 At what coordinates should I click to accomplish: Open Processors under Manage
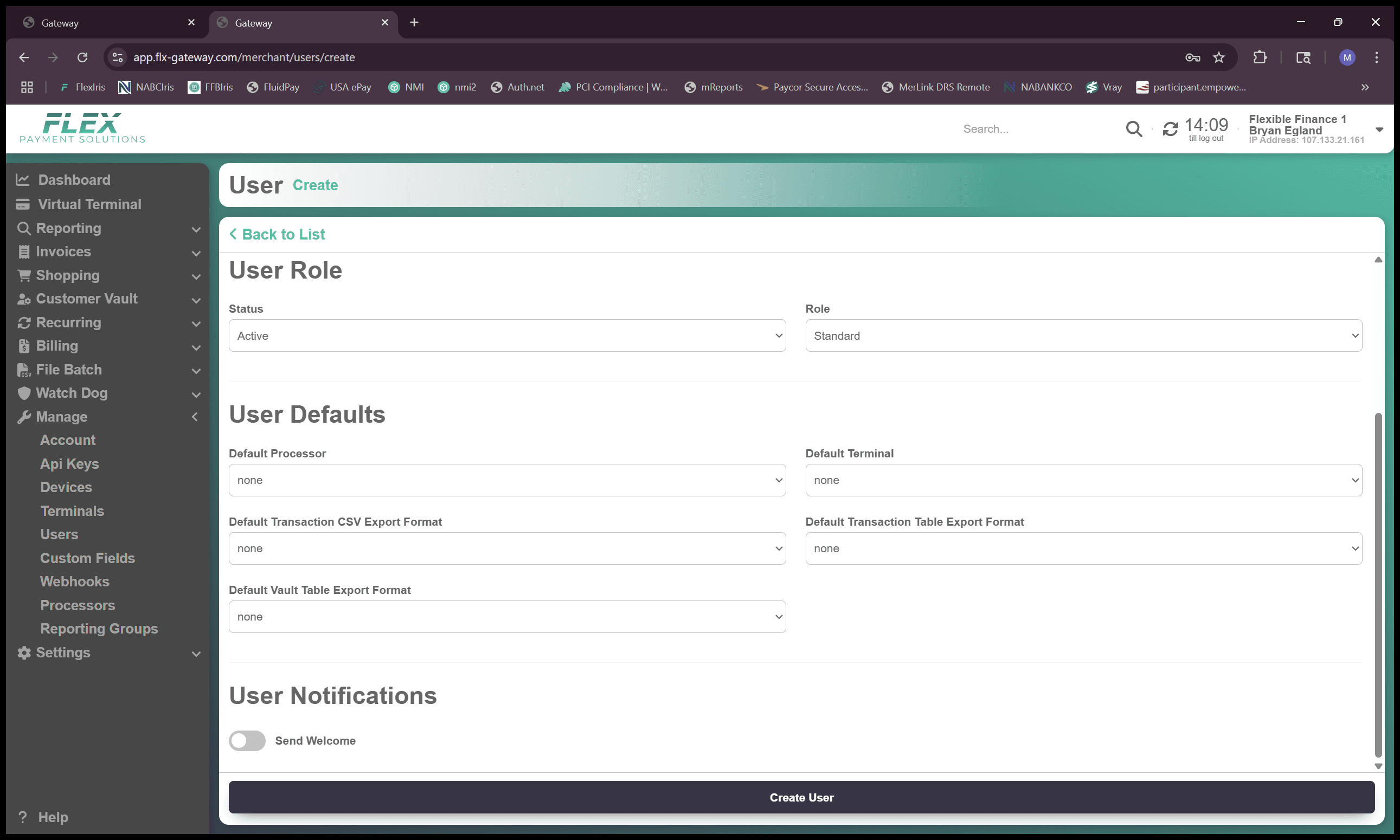(x=78, y=606)
